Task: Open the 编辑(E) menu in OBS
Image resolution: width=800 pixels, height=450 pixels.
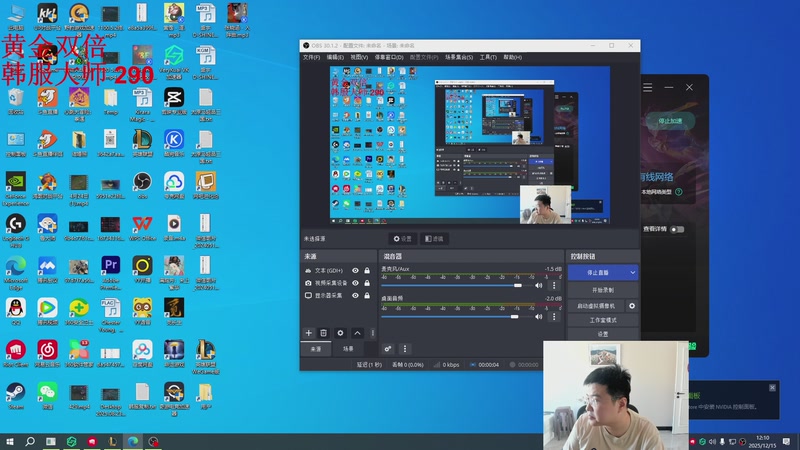Action: [x=335, y=57]
